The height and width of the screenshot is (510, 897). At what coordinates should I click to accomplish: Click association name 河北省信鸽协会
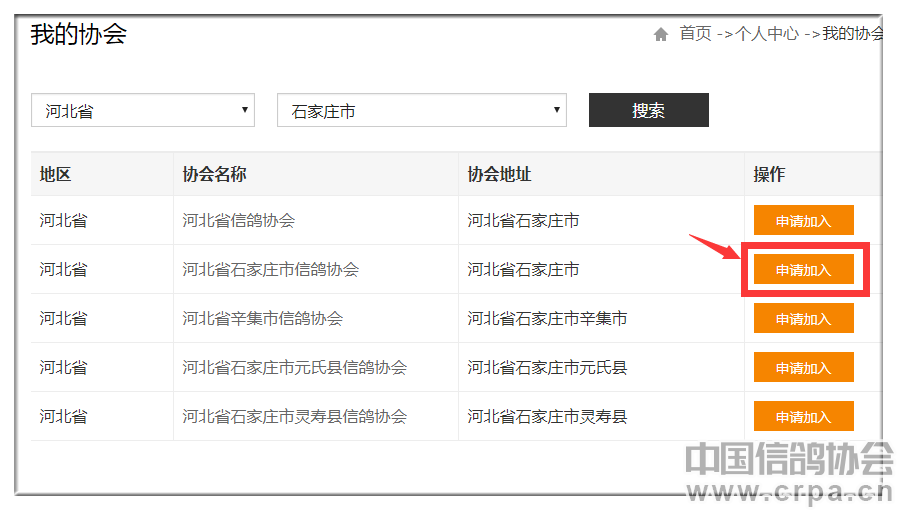tap(239, 221)
